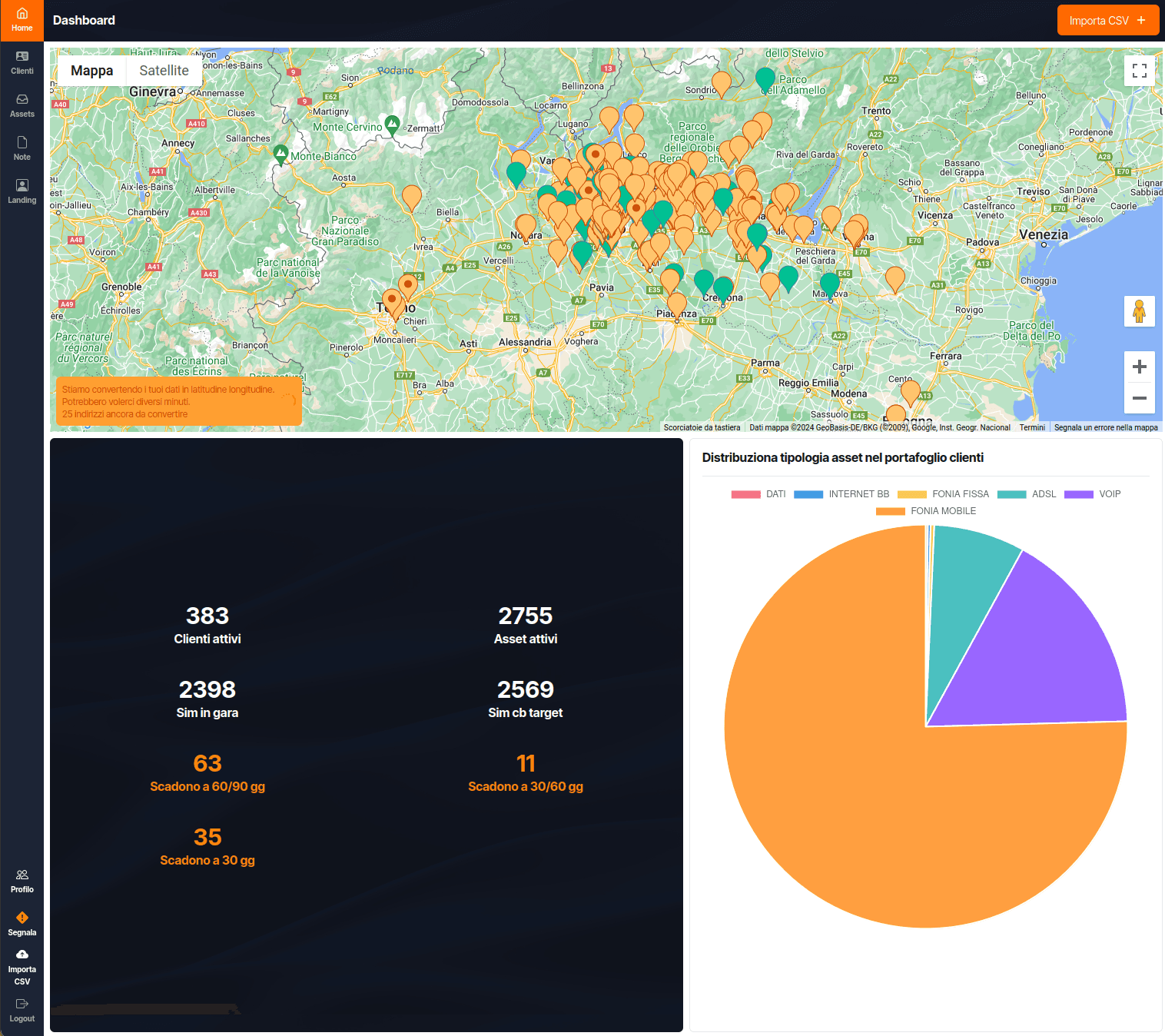Log out using the Logout icon
The height and width of the screenshot is (1036, 1165).
tap(22, 1004)
